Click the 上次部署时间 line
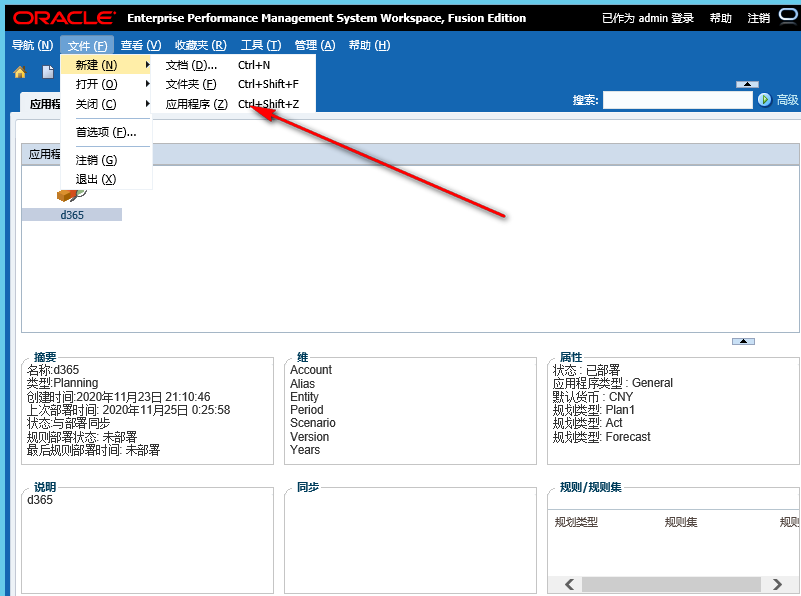 click(x=129, y=410)
